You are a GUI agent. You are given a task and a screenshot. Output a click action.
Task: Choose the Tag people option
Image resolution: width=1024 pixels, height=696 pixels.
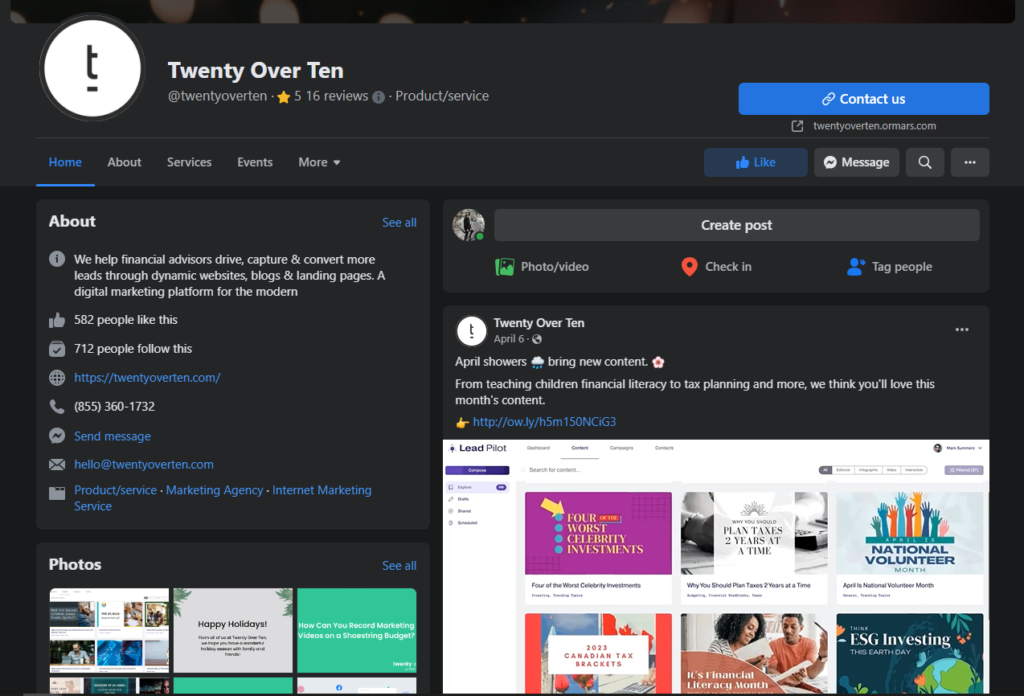click(x=889, y=267)
